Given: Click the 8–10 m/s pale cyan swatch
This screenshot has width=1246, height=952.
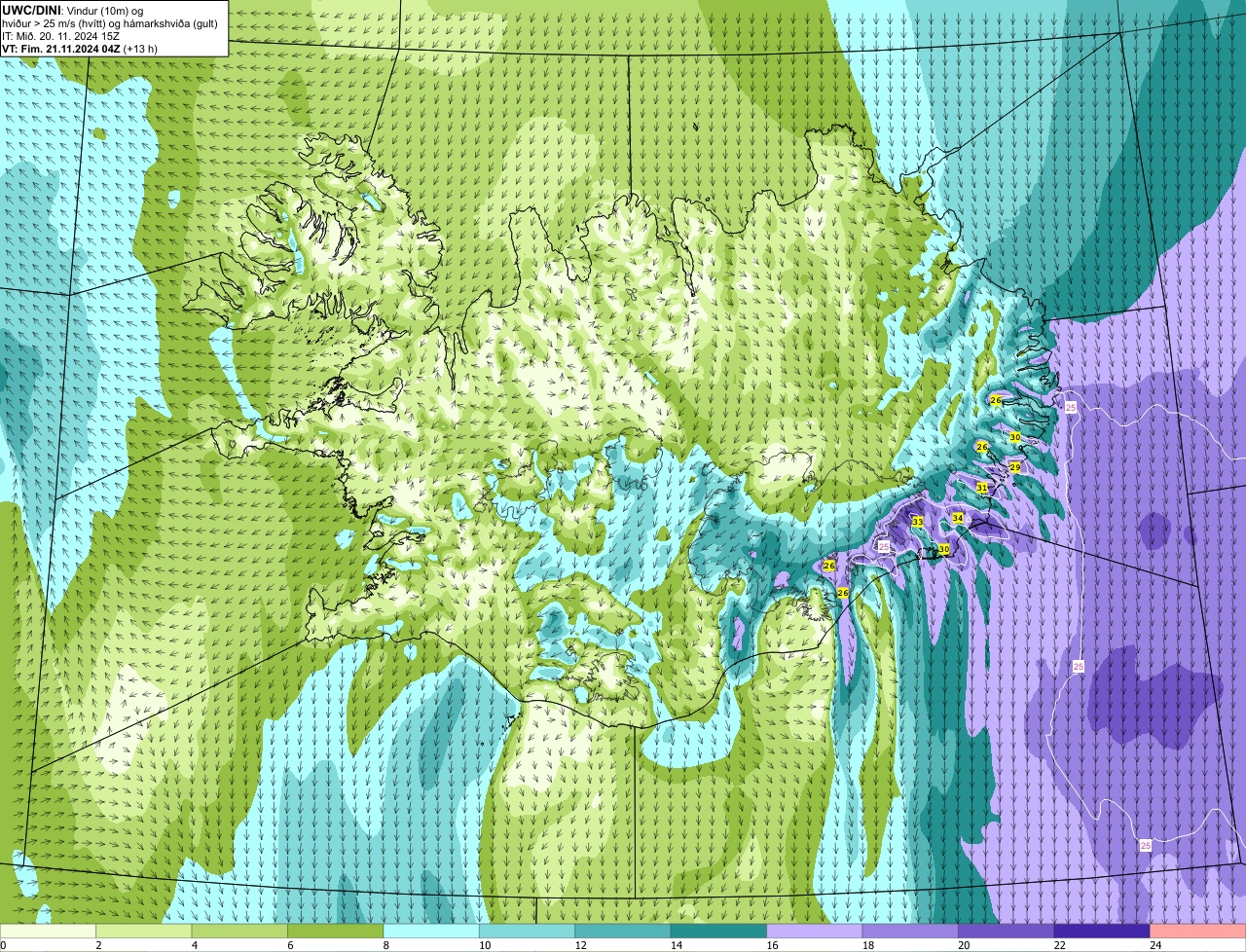Looking at the screenshot, I should [431, 931].
